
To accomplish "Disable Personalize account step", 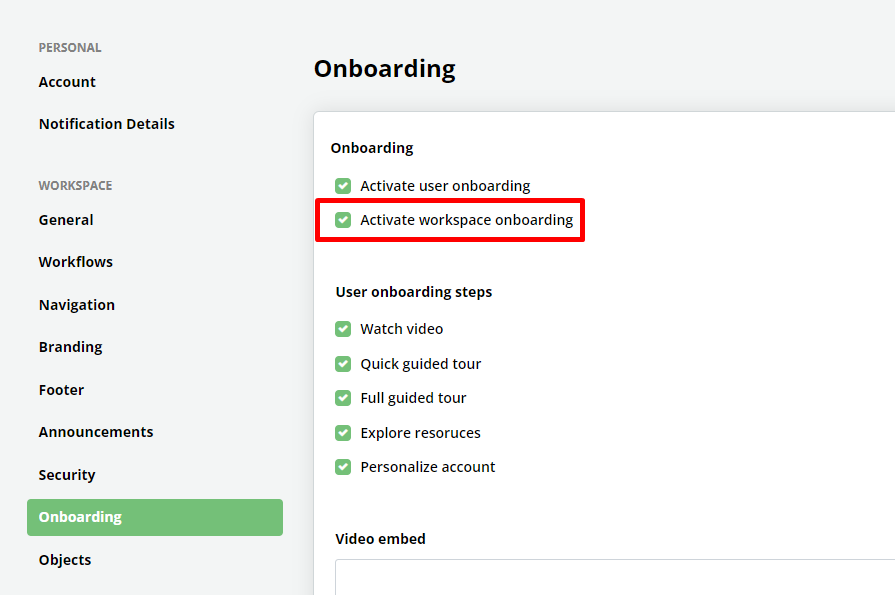I will point(343,467).
